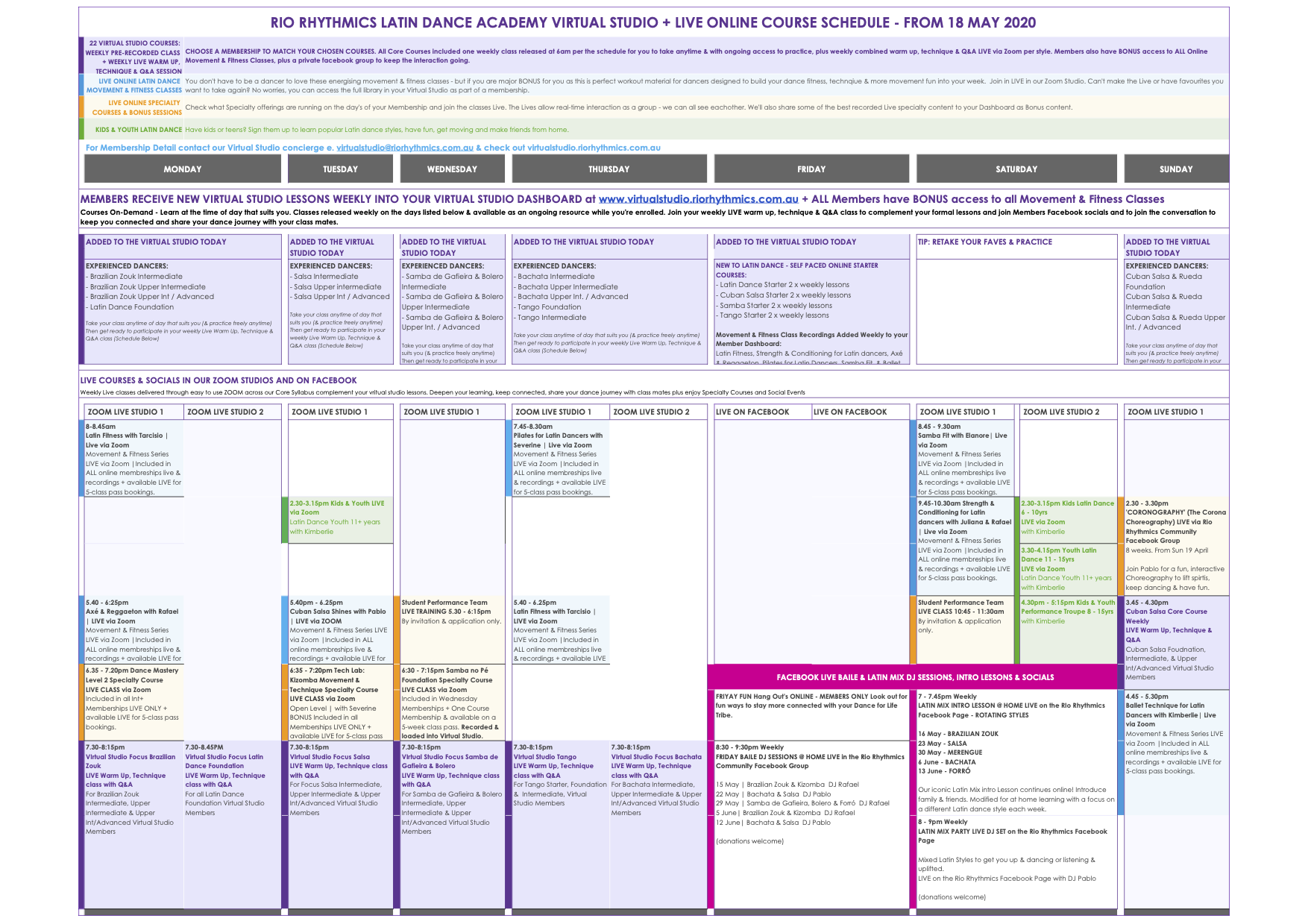Click 'Cuban Salsa Shines with Pablo' Tuesday class
The width and height of the screenshot is (1308, 924).
[x=341, y=630]
